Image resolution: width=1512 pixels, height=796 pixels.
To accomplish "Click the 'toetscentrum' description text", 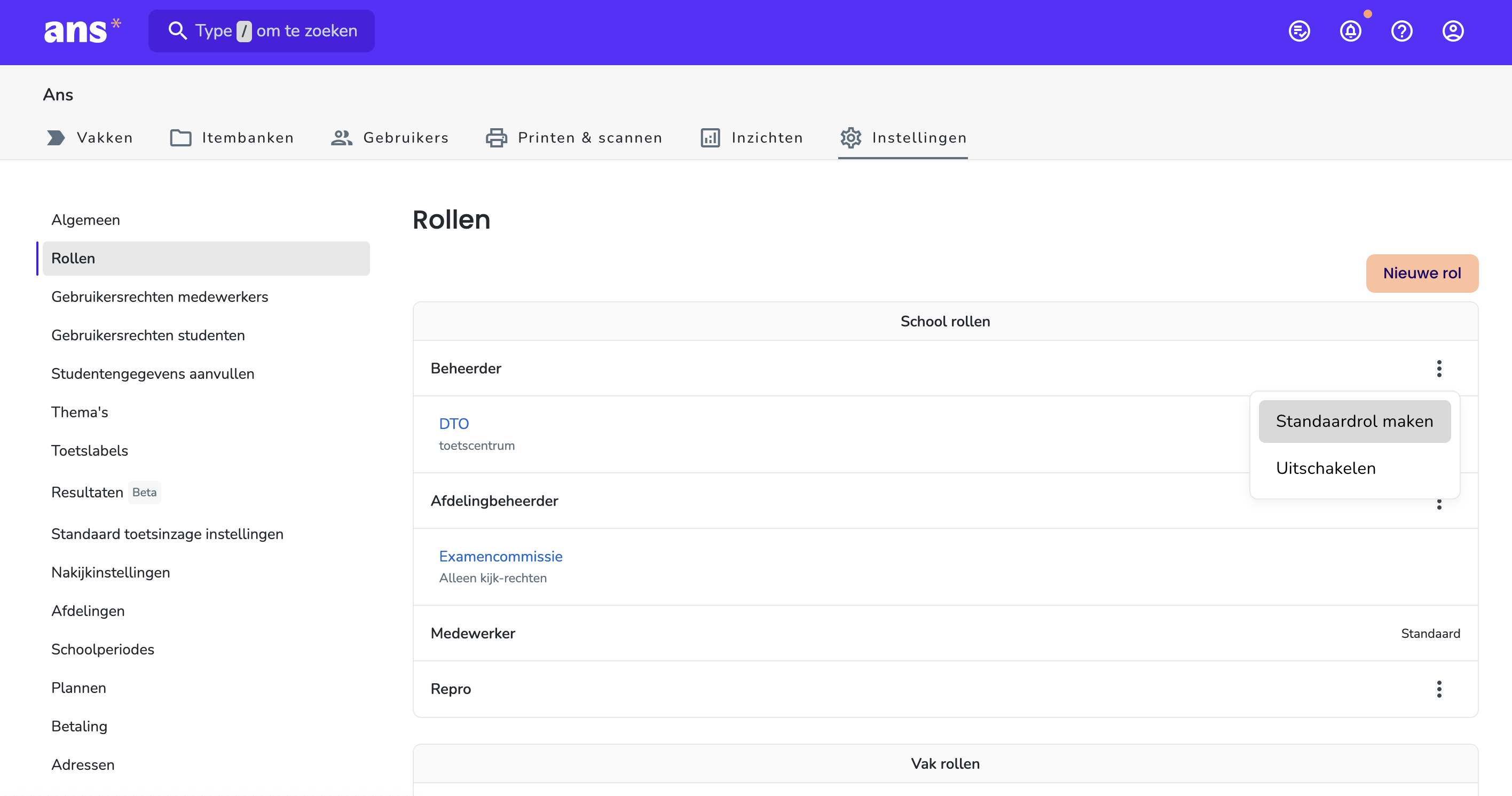I will (x=477, y=446).
